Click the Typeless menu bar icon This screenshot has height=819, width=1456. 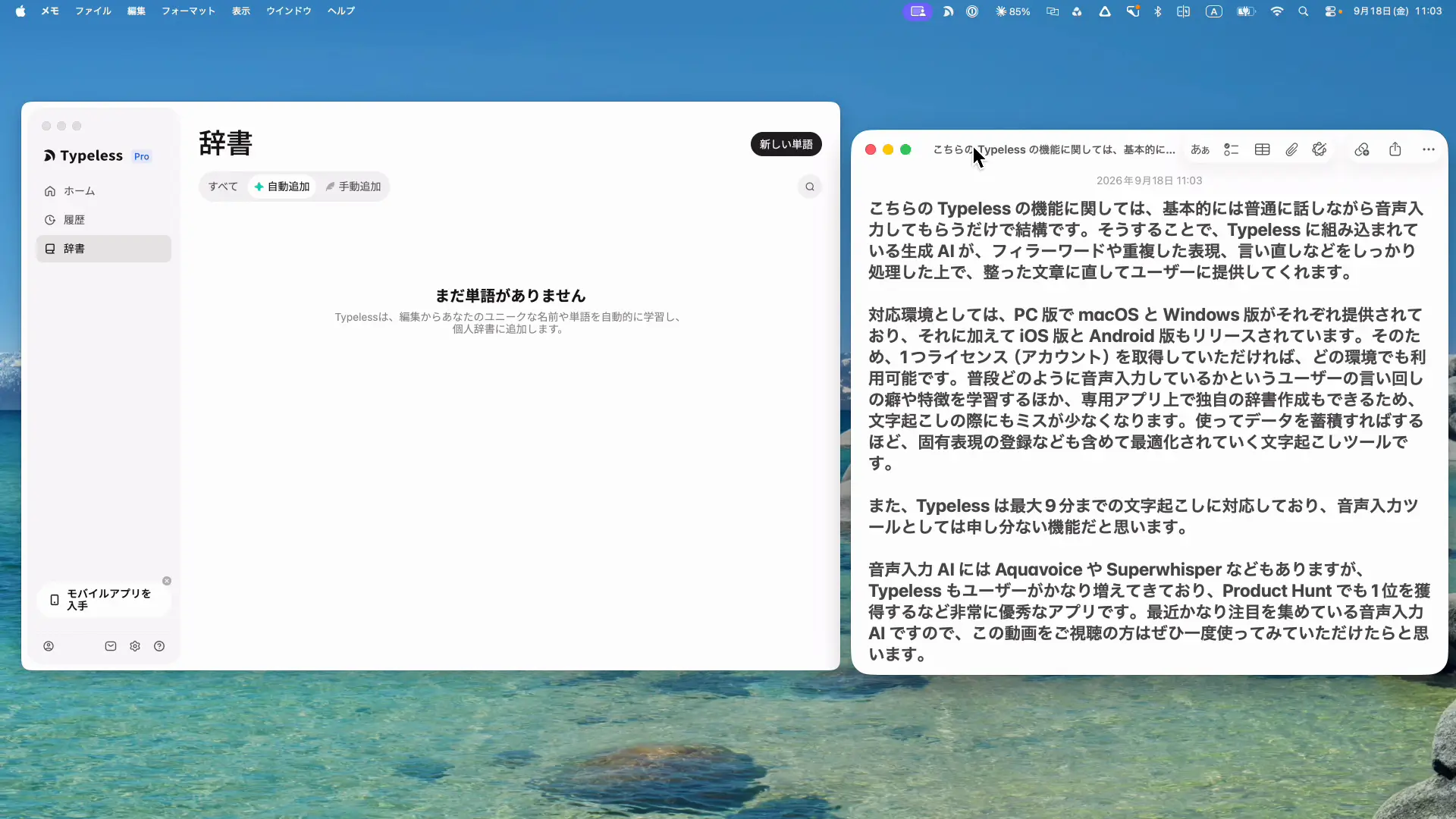(x=948, y=11)
